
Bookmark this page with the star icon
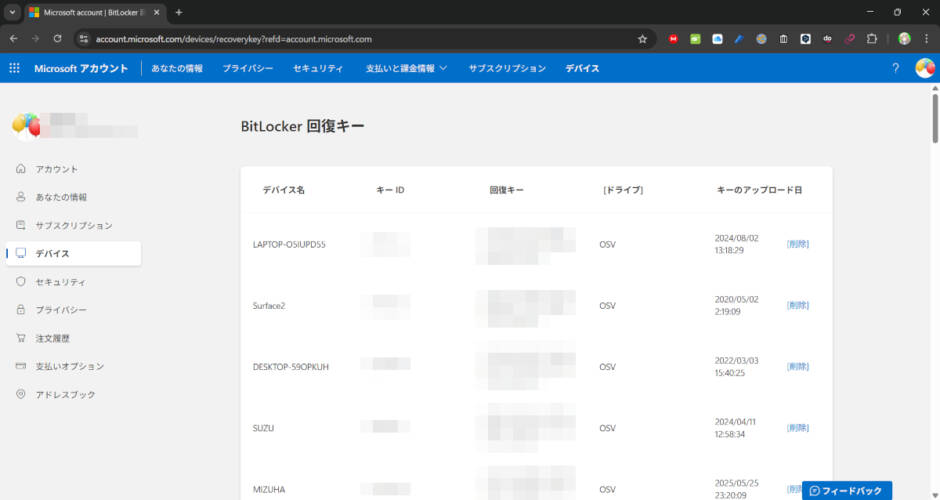click(643, 39)
